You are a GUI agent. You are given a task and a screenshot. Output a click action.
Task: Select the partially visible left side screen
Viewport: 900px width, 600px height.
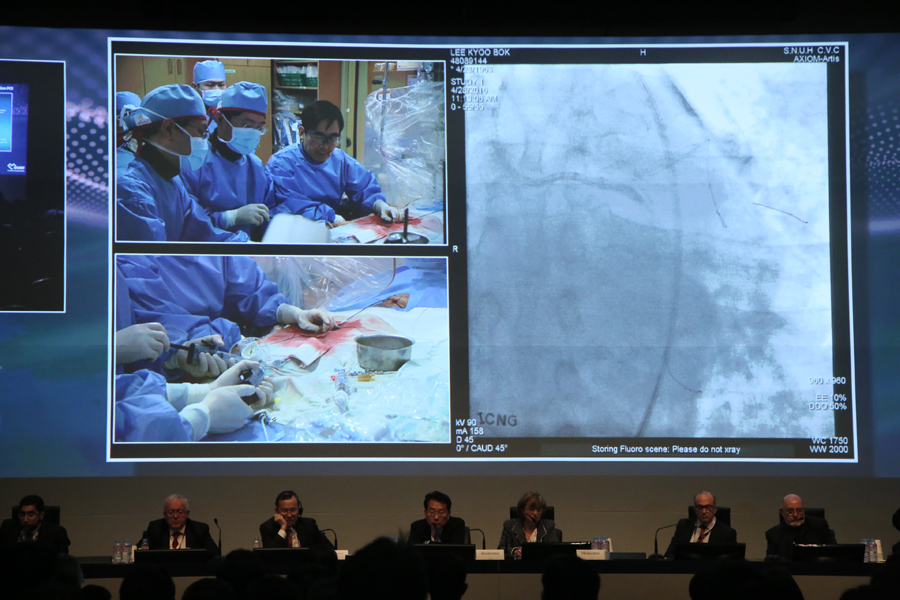click(x=32, y=186)
